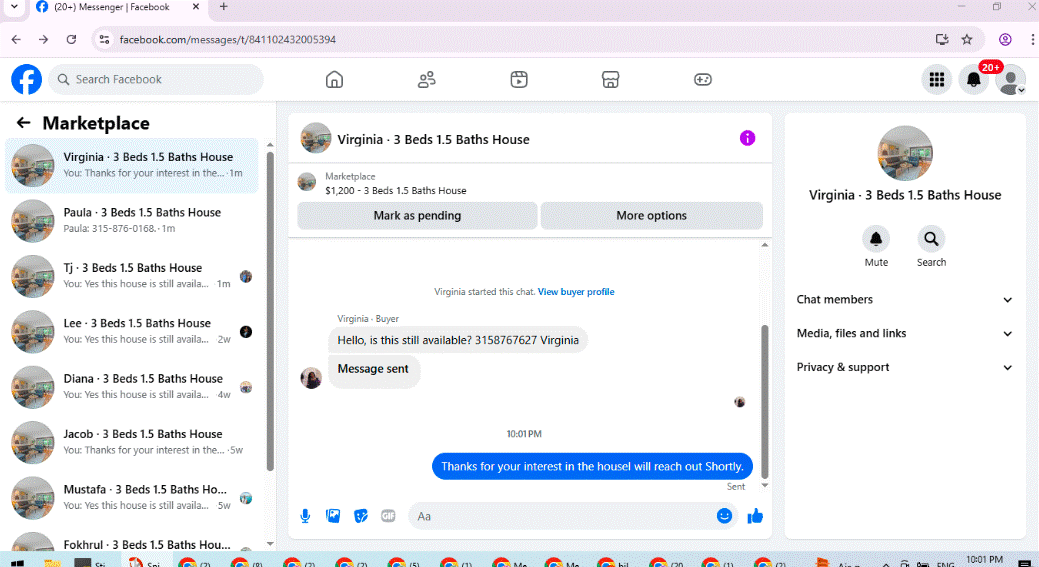
Task: Open the Gaming icon in top navigation
Action: (x=702, y=79)
